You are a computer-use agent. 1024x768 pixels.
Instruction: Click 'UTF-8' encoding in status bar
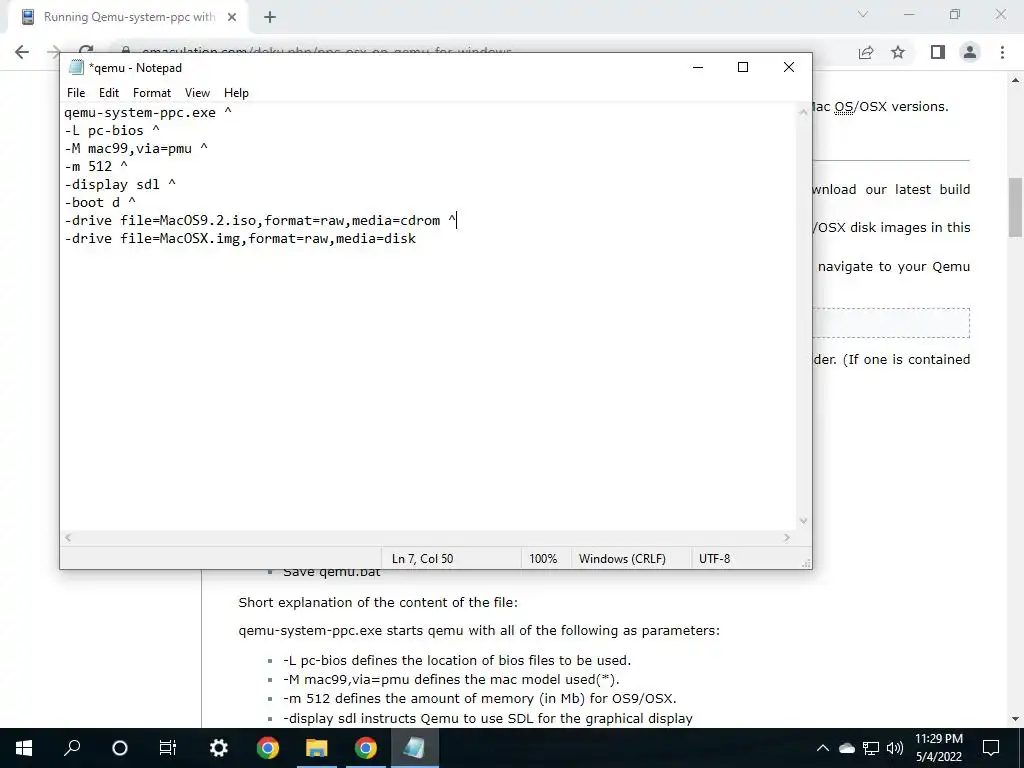[x=714, y=558]
